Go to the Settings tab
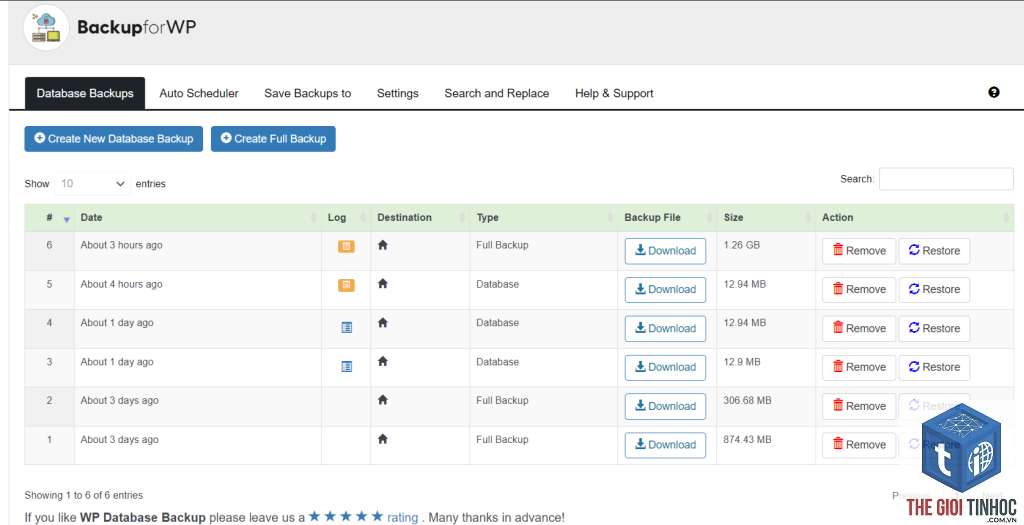Screen dimensions: 1024x525 pyautogui.click(x=398, y=93)
